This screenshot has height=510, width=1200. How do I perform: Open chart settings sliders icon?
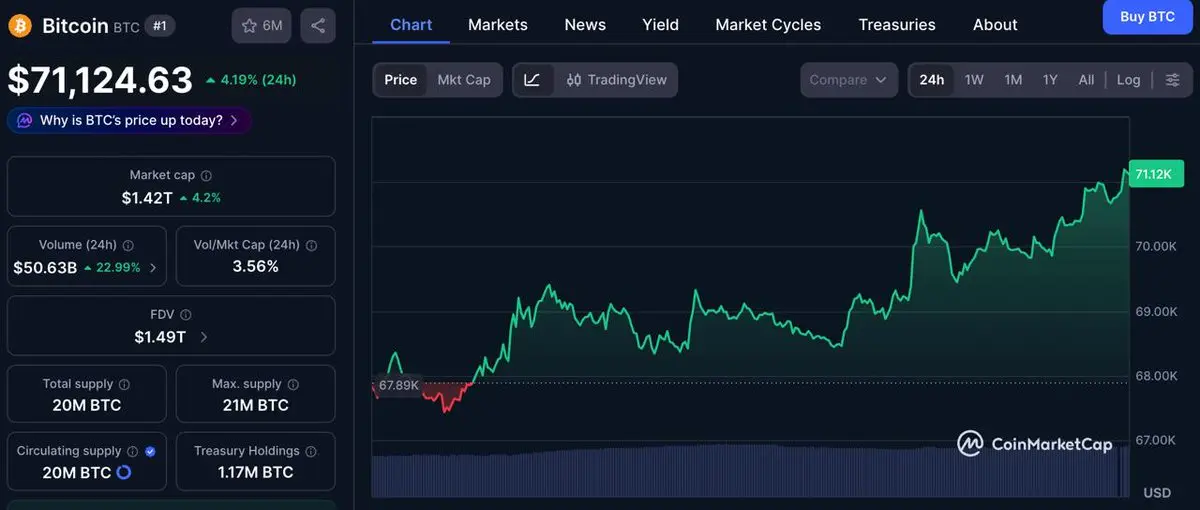(x=1173, y=80)
